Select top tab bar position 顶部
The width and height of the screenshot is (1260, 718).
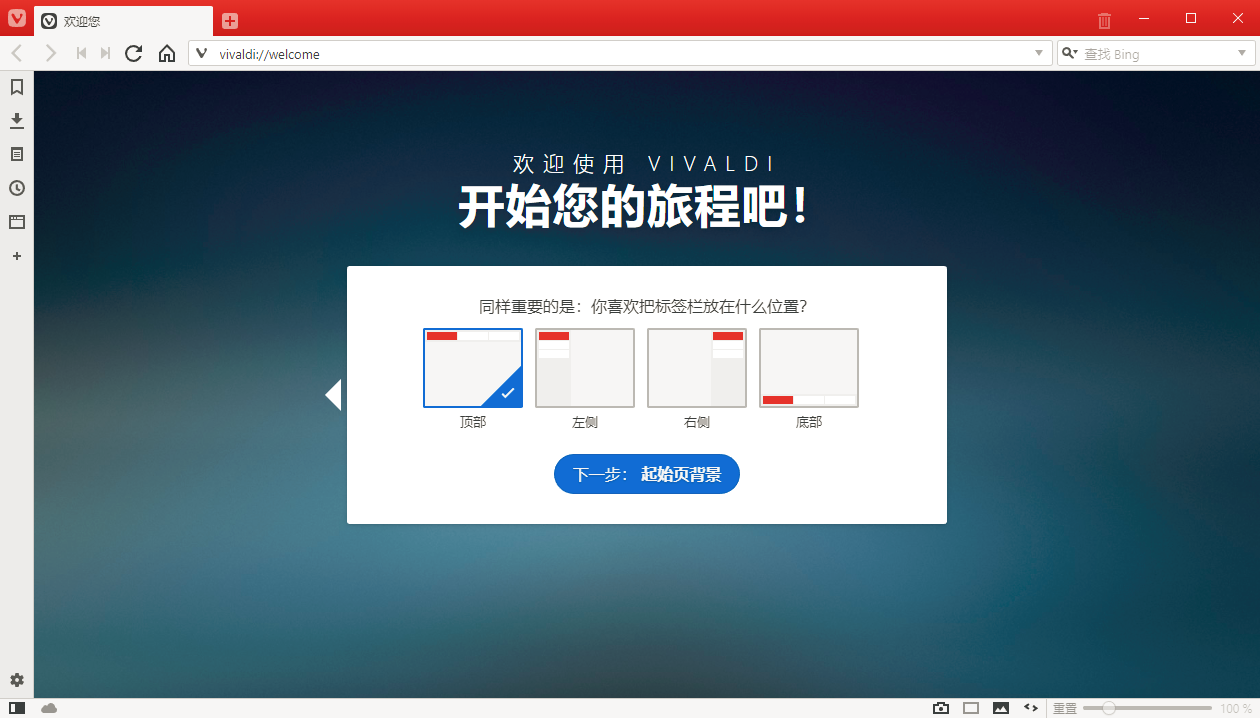[x=473, y=368]
